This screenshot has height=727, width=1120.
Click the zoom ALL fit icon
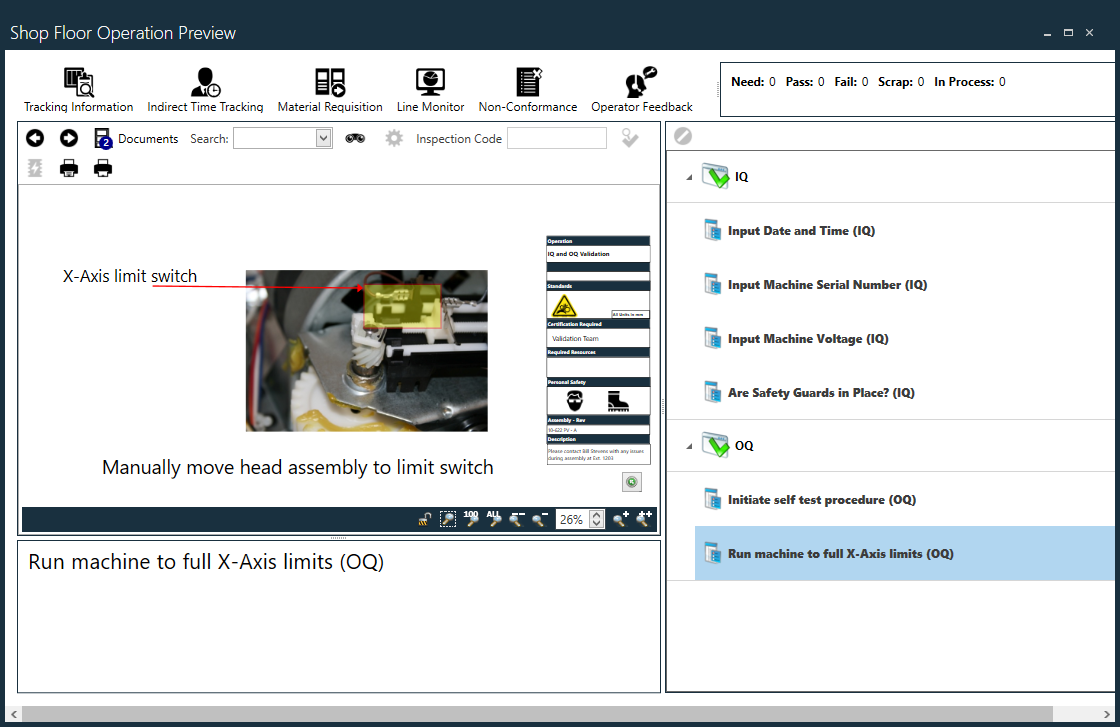(x=493, y=519)
